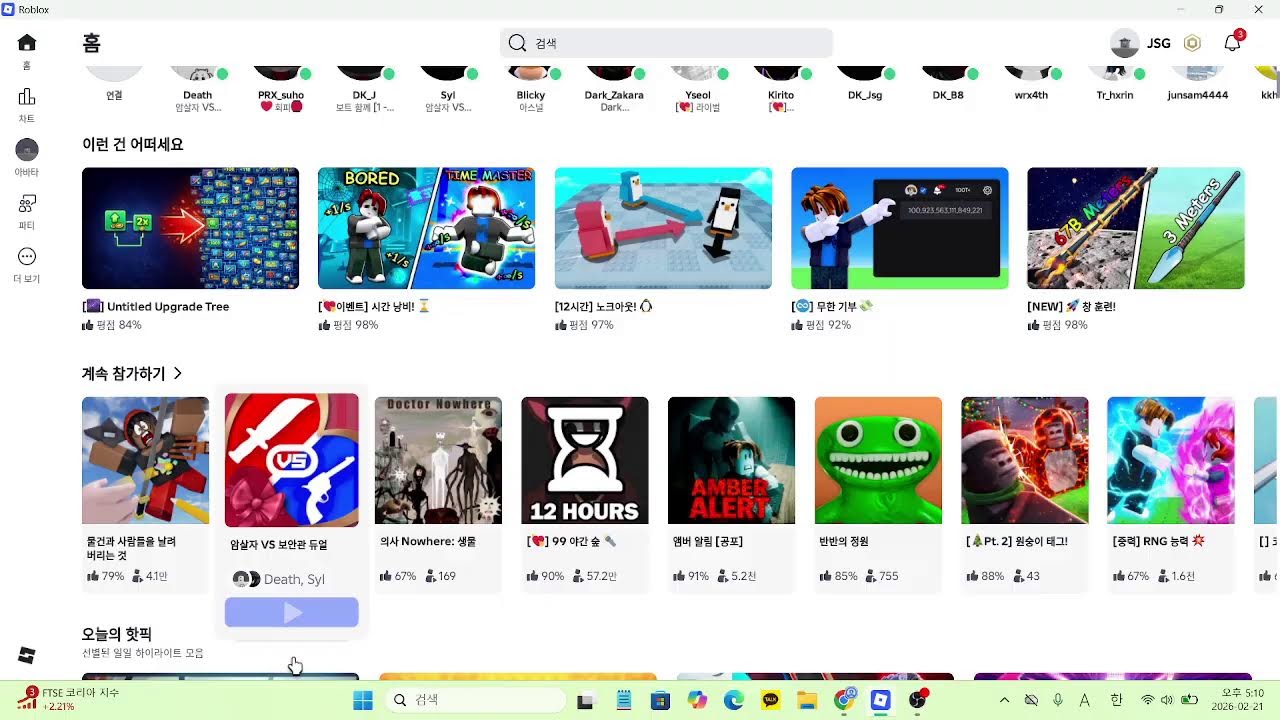
Task: Focus the Roblox 검색 search field
Action: 666,43
